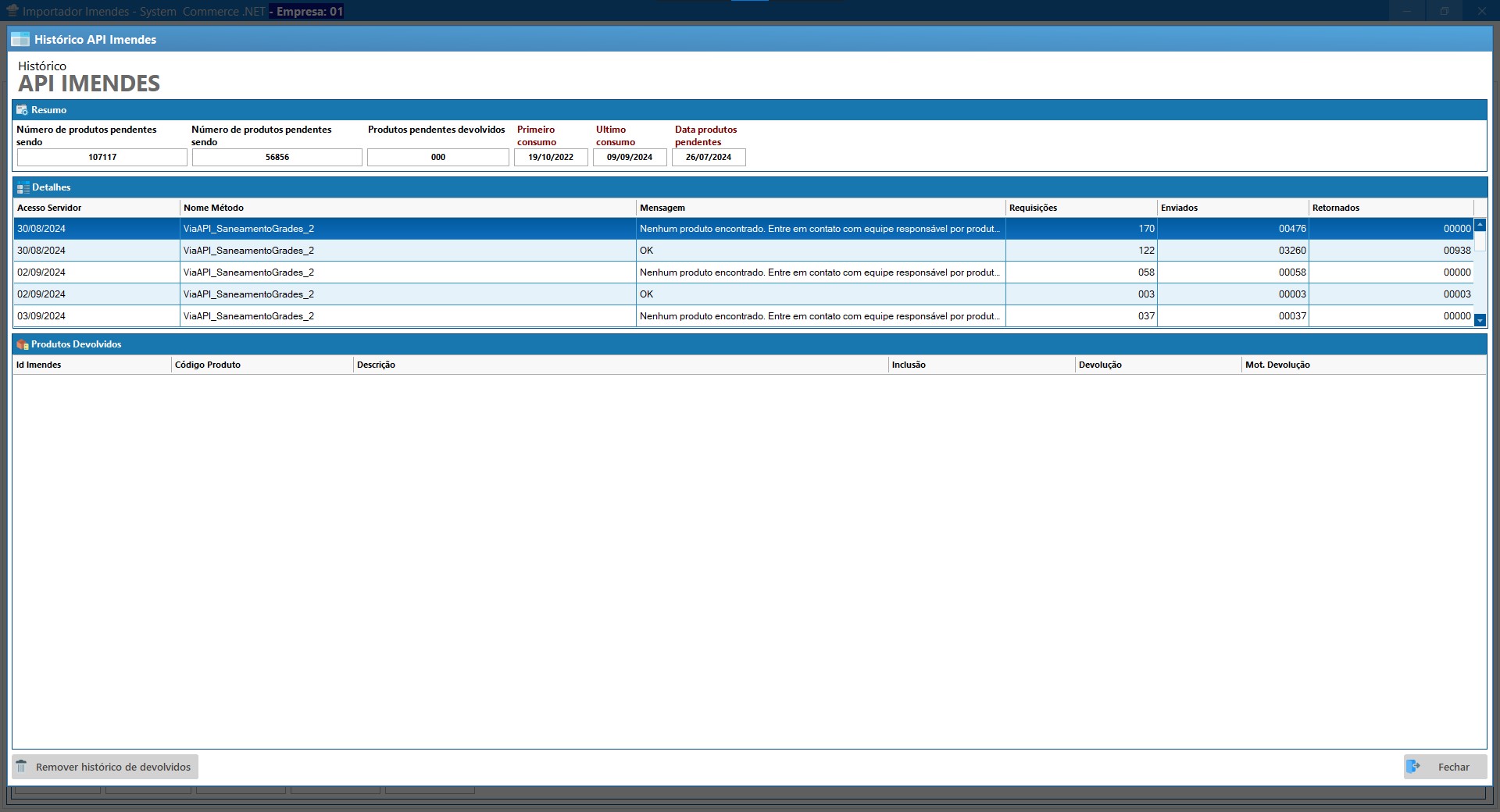Image resolution: width=1500 pixels, height=812 pixels.
Task: Click the Histórico API Imendes window icon
Action: pyautogui.click(x=20, y=40)
